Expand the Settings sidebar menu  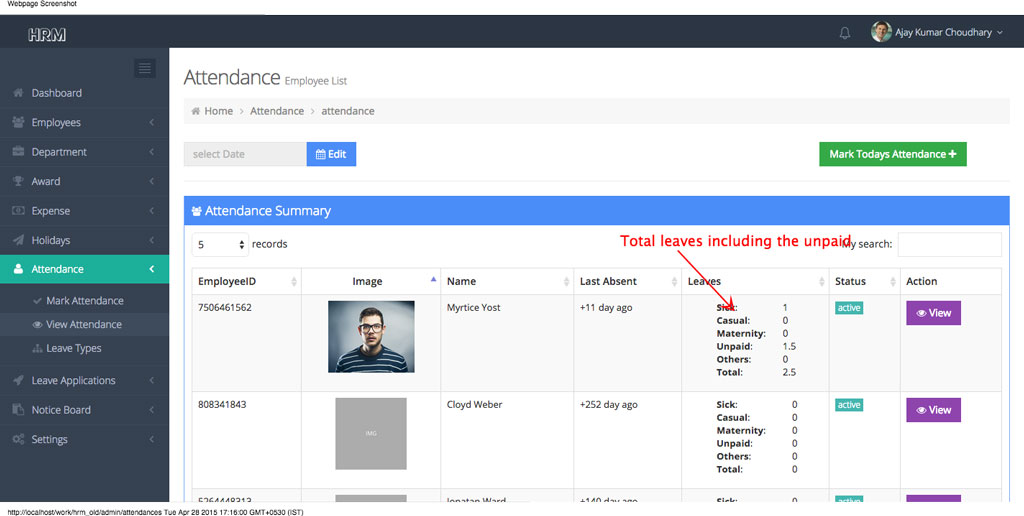tap(50, 439)
